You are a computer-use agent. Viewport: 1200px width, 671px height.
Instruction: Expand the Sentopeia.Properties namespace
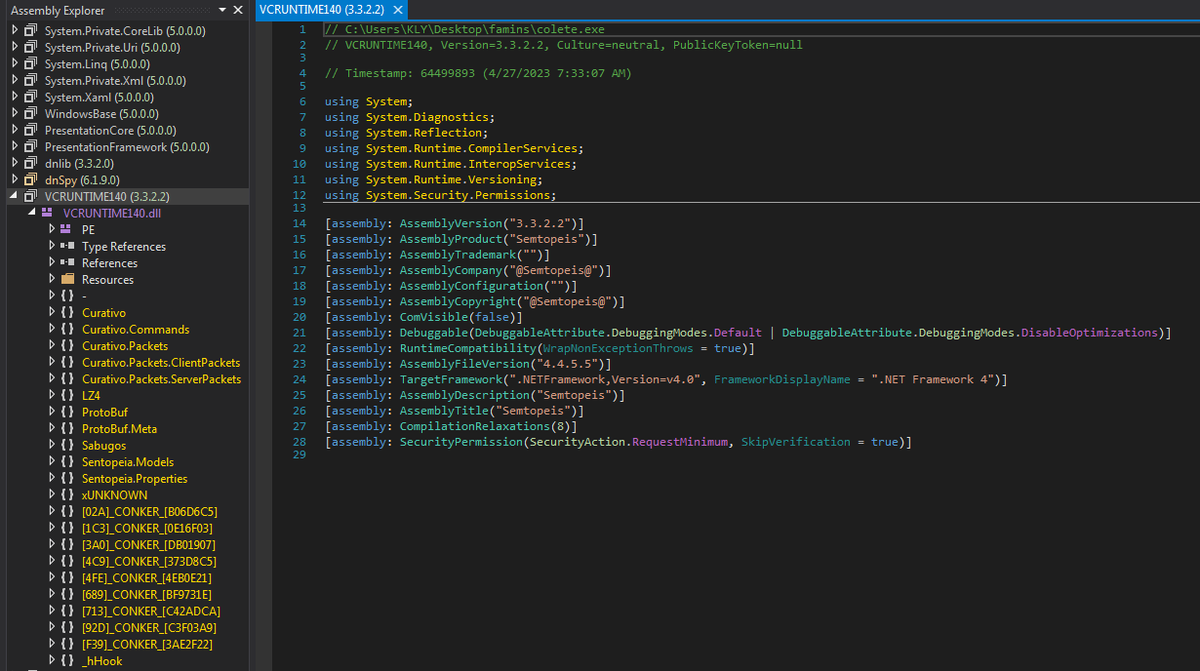51,478
